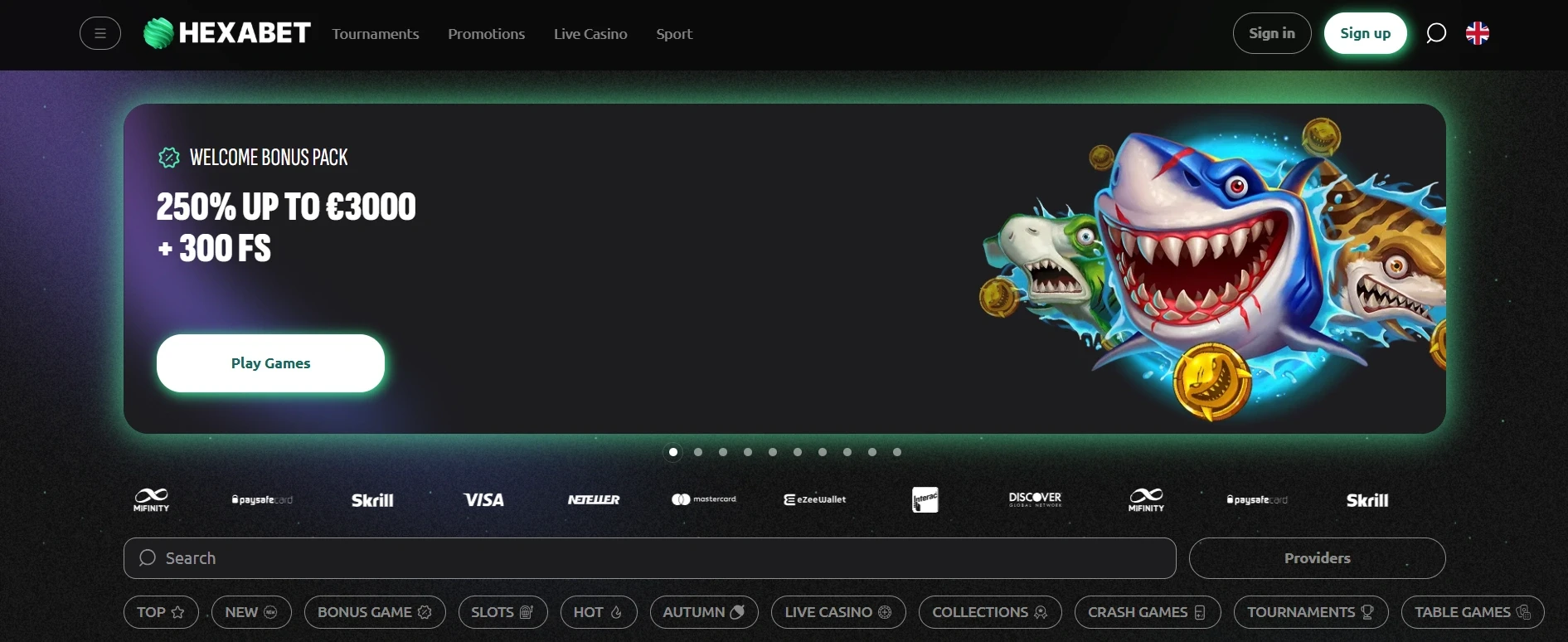Screen dimensions: 1568x642
Task: Switch to the sixth banner slide dot
Action: [x=798, y=452]
